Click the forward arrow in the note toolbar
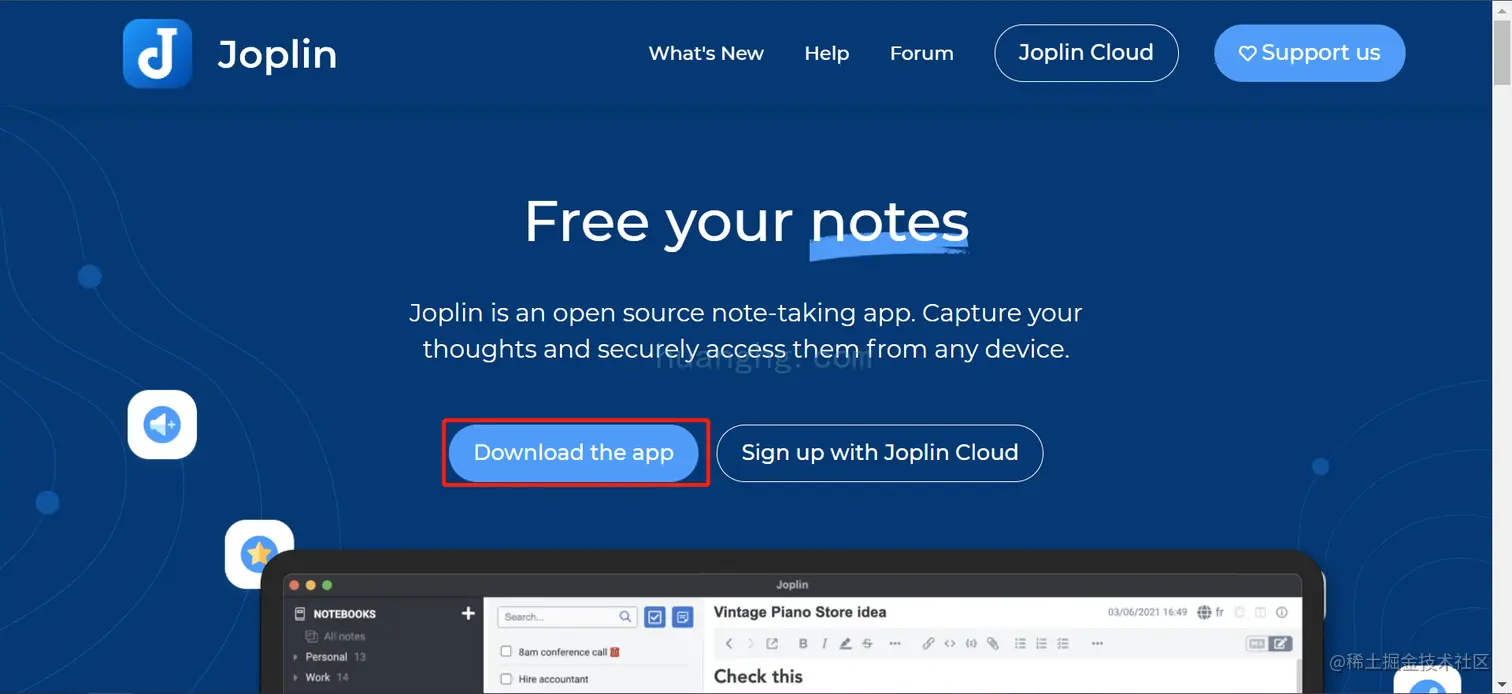This screenshot has width=1512, height=694. pos(751,643)
